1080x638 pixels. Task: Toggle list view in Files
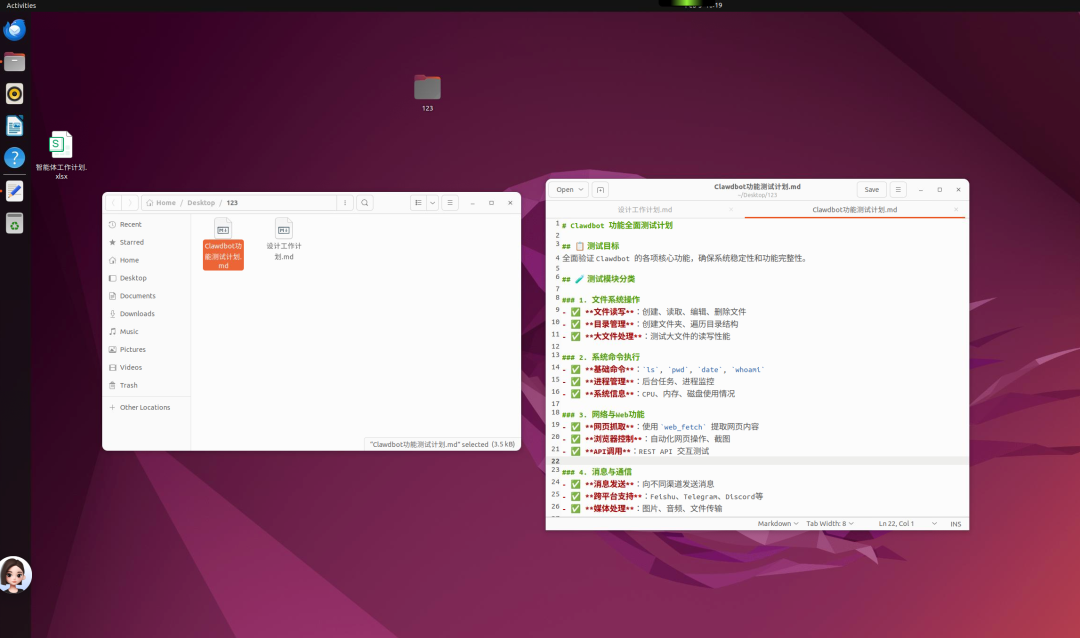tap(418, 203)
